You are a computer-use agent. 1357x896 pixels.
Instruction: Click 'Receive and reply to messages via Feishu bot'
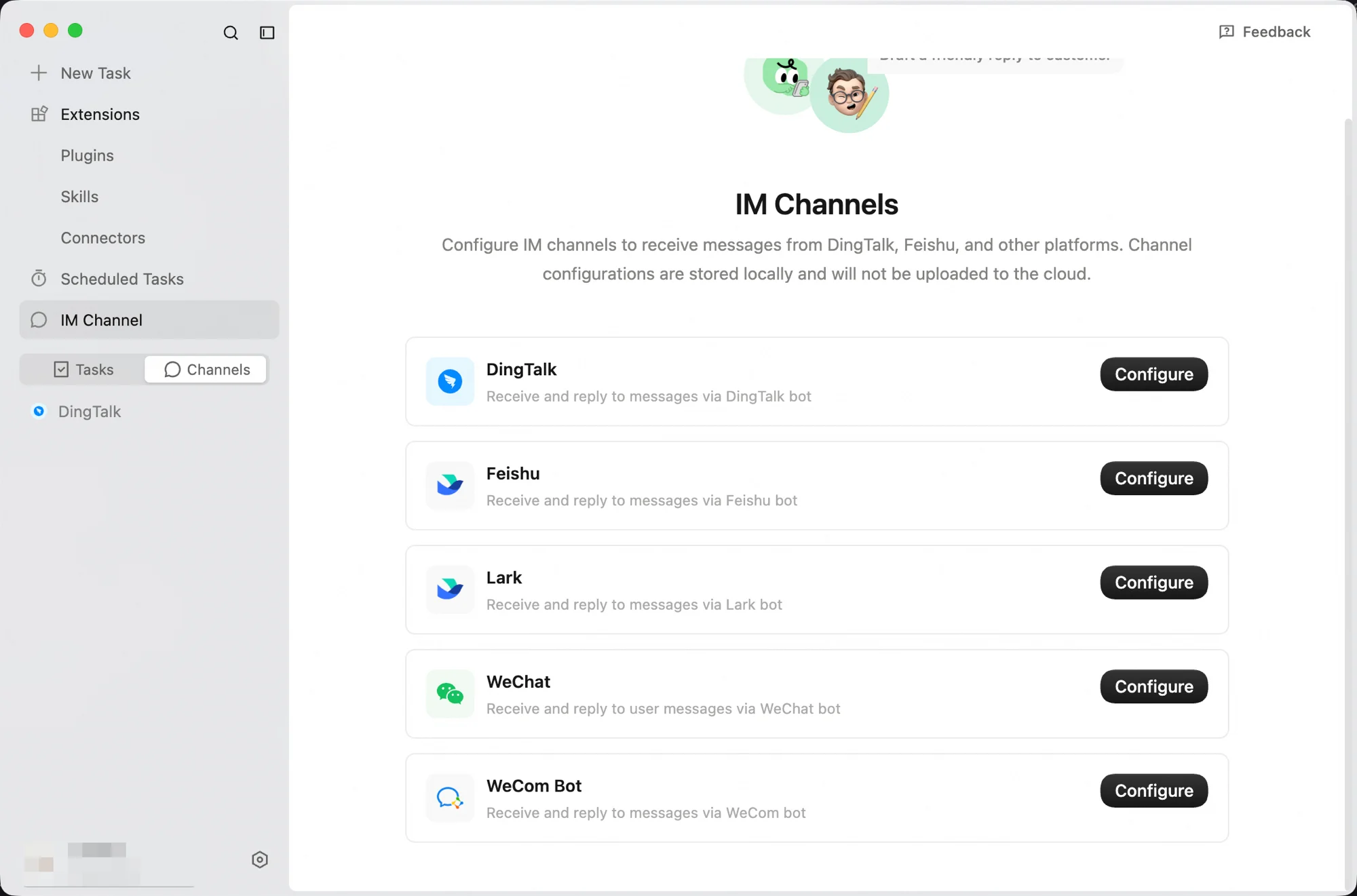tap(642, 501)
